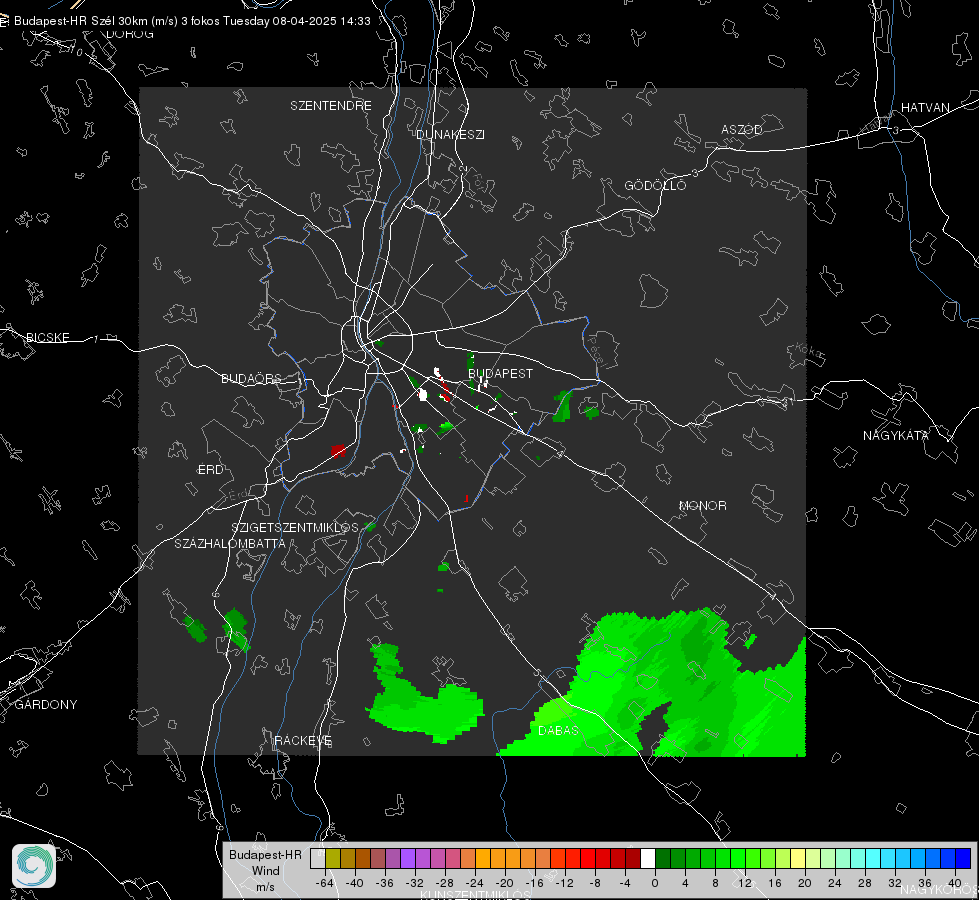Click the SZENTENDRE city label

pos(331,106)
